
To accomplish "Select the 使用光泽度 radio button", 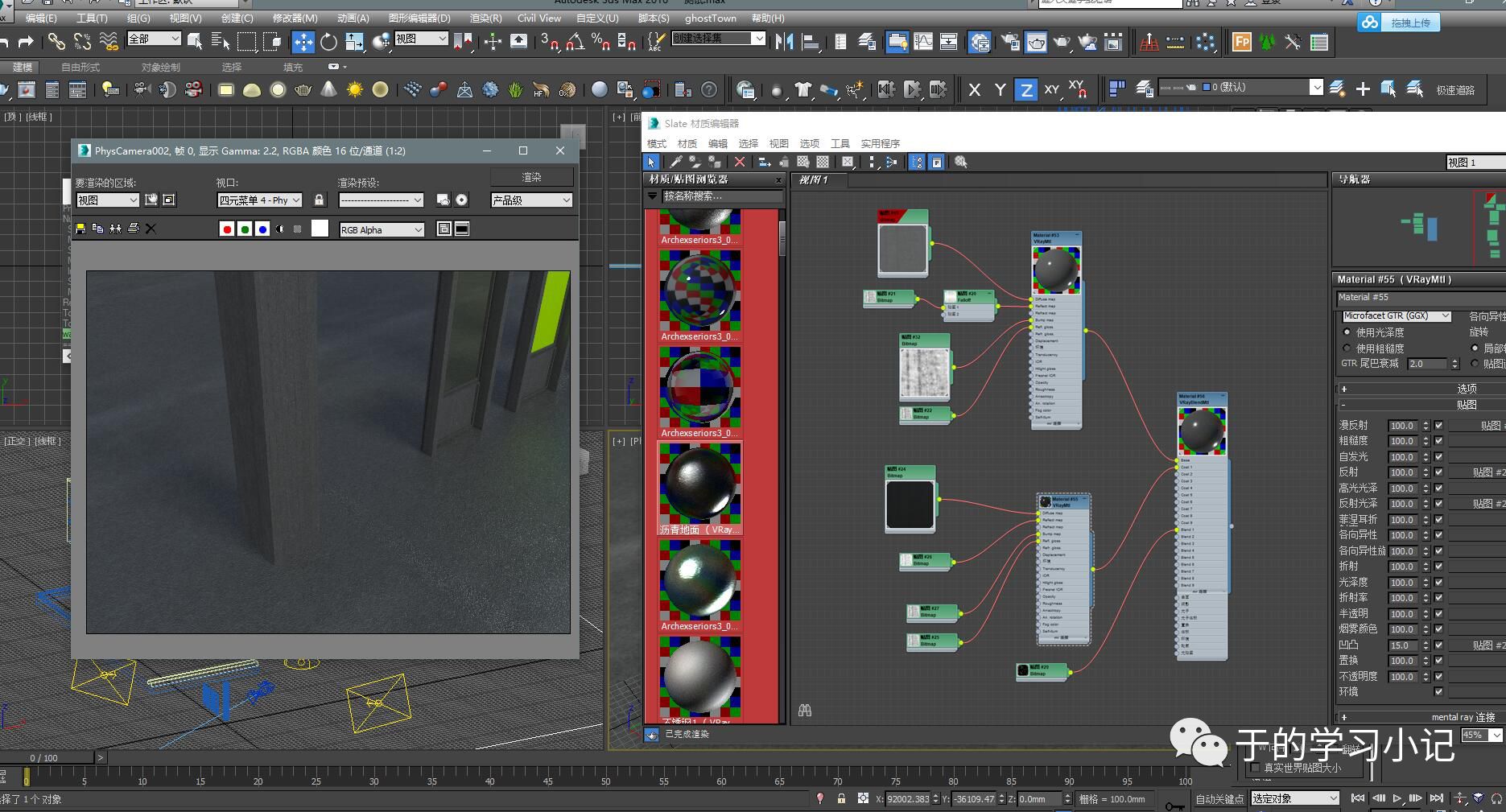I will pos(1347,332).
